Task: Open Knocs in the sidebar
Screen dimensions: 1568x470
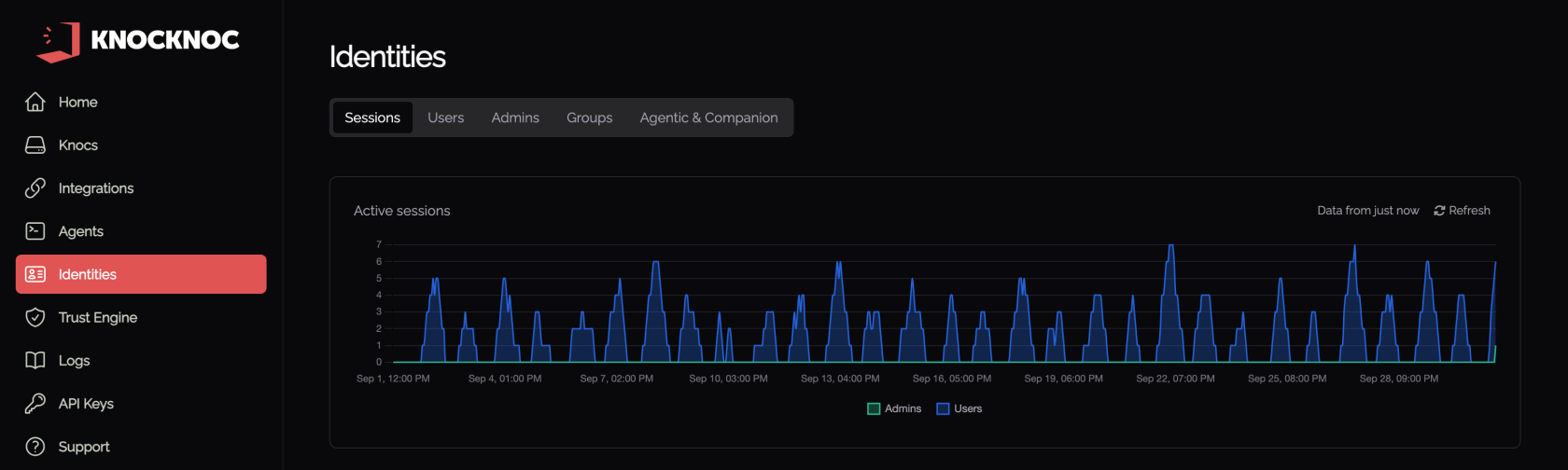Action: click(x=141, y=145)
